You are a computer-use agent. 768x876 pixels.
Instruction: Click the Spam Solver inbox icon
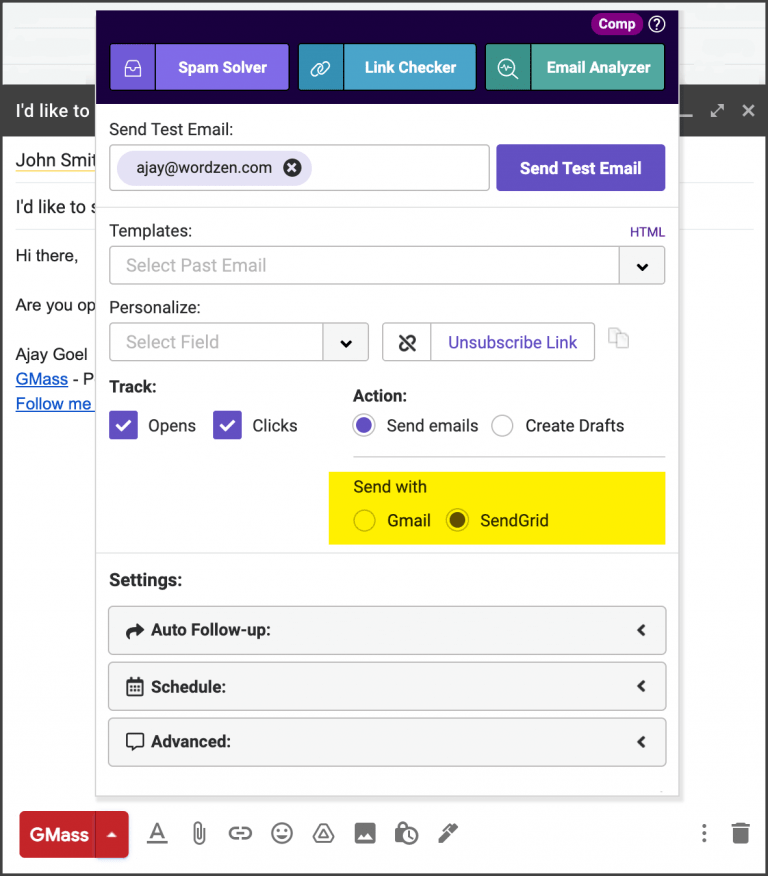pyautogui.click(x=133, y=68)
